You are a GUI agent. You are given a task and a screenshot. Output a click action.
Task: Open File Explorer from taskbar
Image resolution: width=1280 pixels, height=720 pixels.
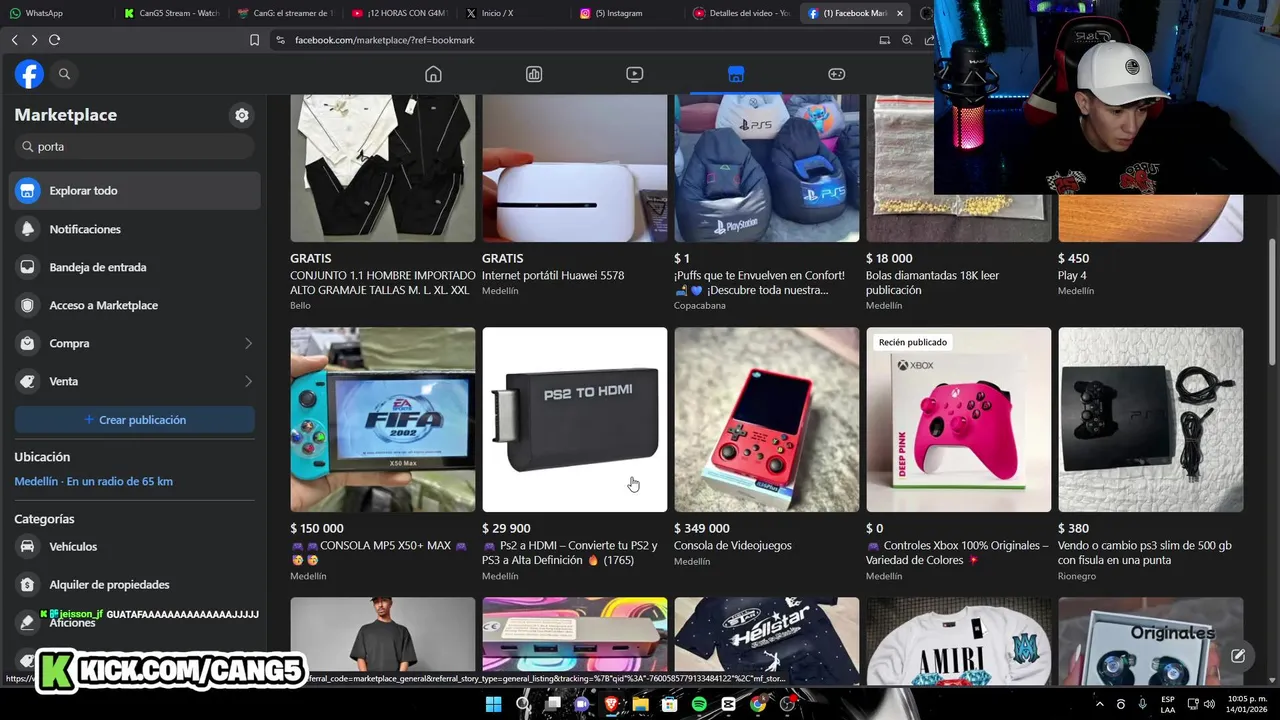click(640, 704)
